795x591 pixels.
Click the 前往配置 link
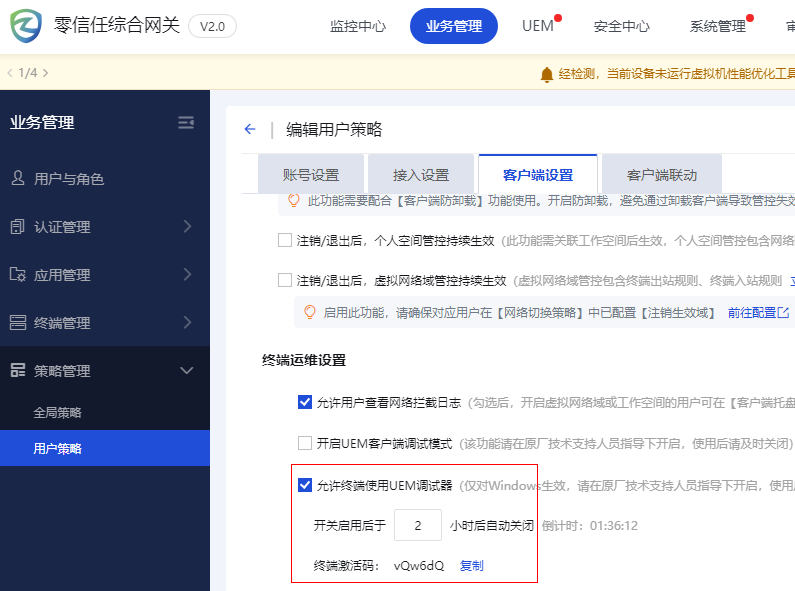tap(750, 313)
